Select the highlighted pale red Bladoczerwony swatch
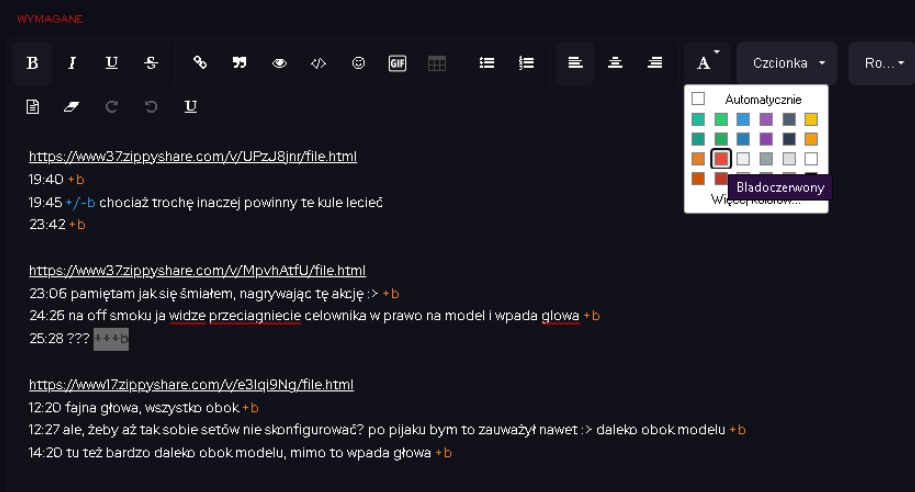The image size is (915, 492). [721, 159]
